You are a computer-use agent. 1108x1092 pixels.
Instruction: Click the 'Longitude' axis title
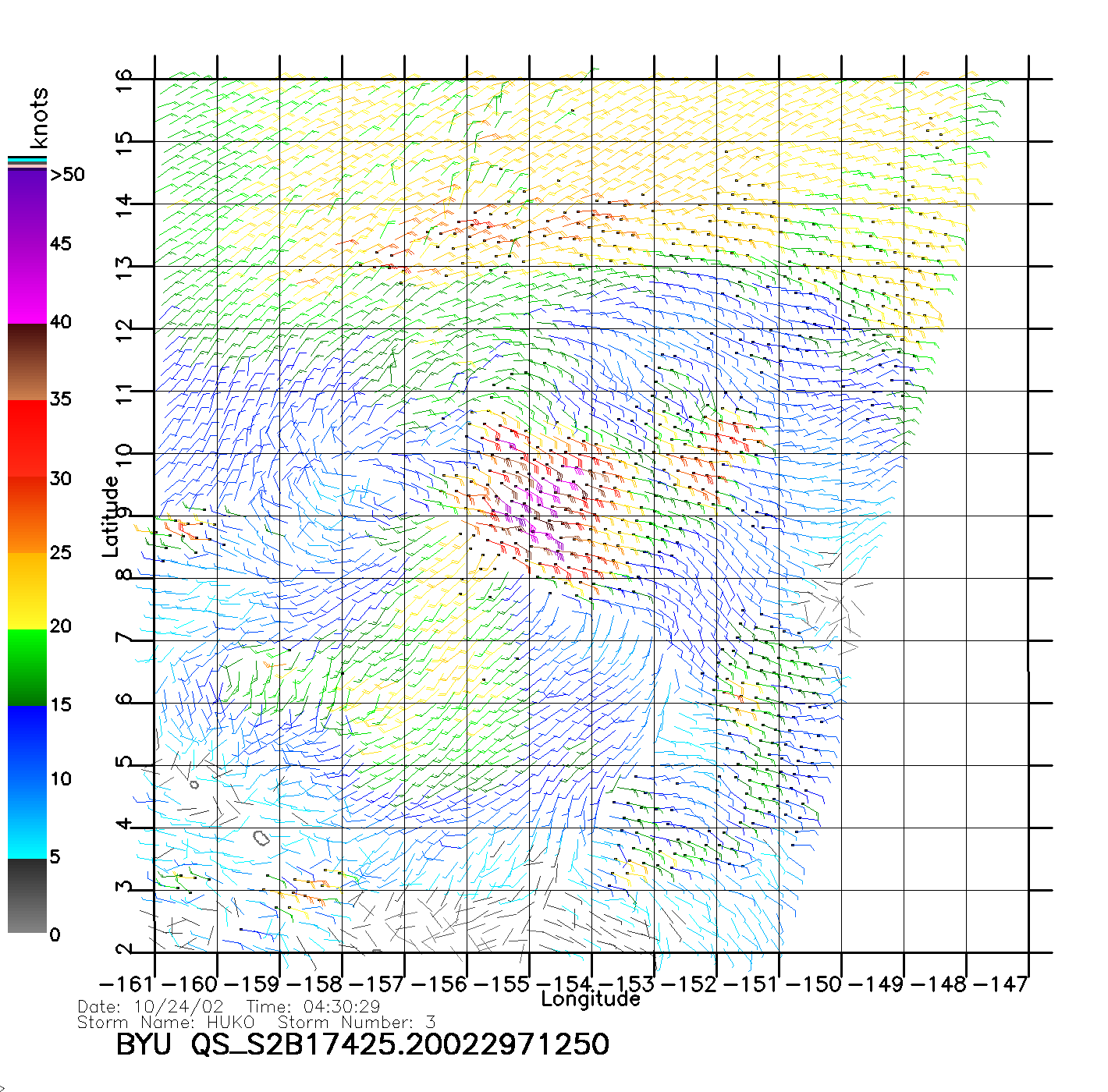[591, 999]
